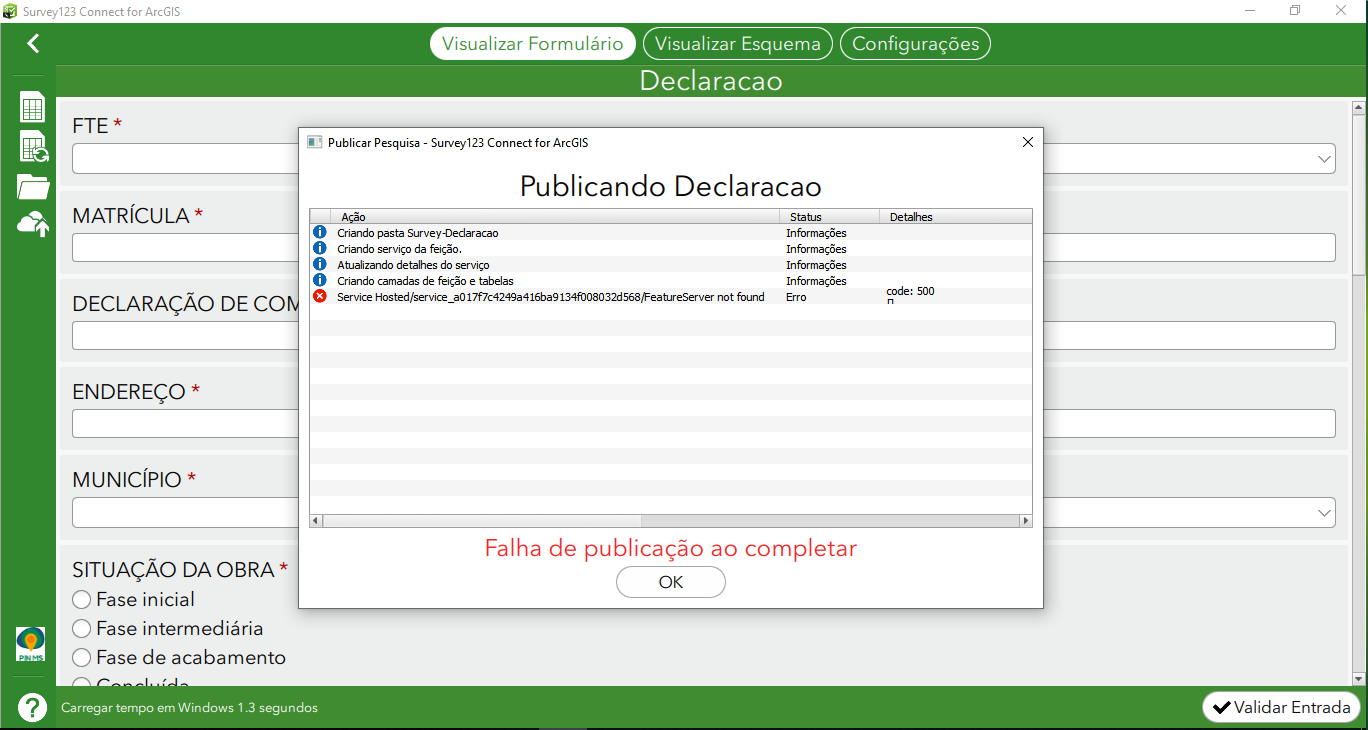Open the XLSForm spreadsheet icon in sidebar

33,107
